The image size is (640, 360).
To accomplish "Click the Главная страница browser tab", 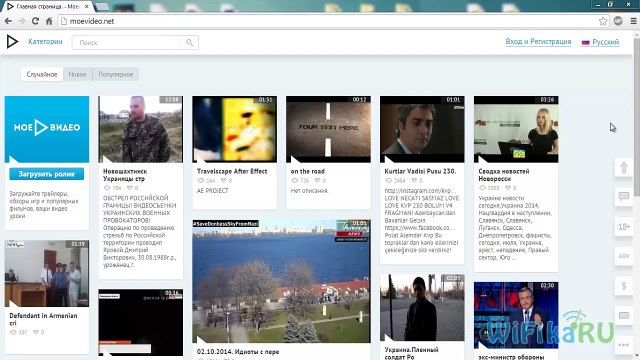I will click(47, 7).
